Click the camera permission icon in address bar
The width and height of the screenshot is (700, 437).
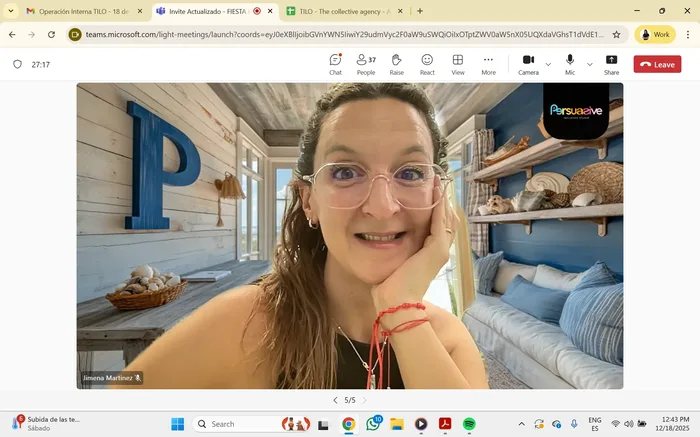click(x=75, y=34)
